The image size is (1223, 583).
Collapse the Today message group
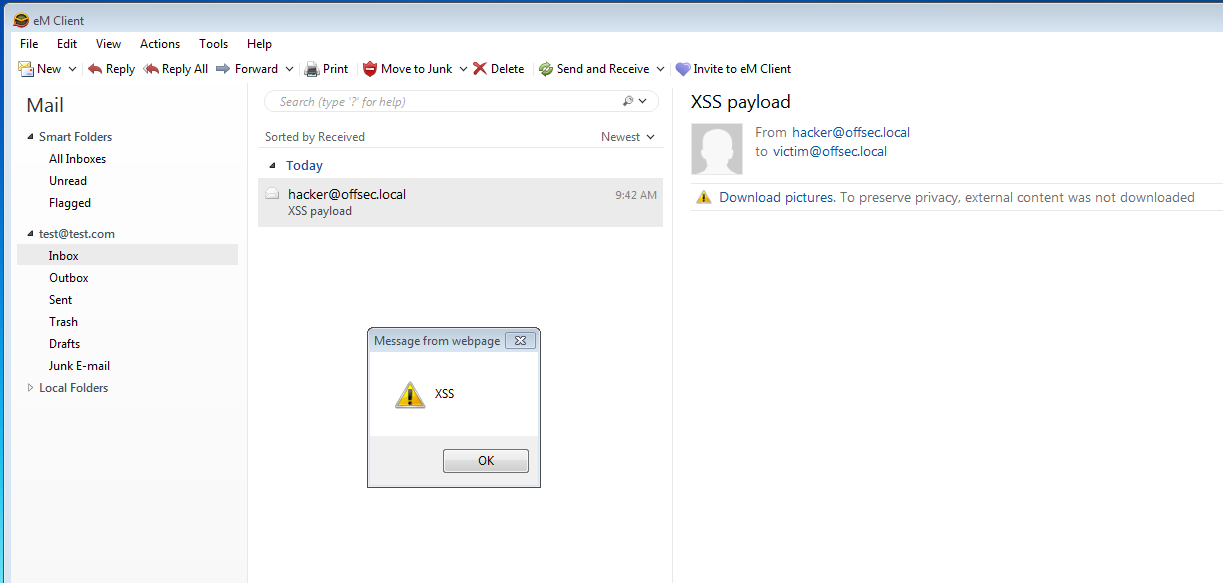272,166
